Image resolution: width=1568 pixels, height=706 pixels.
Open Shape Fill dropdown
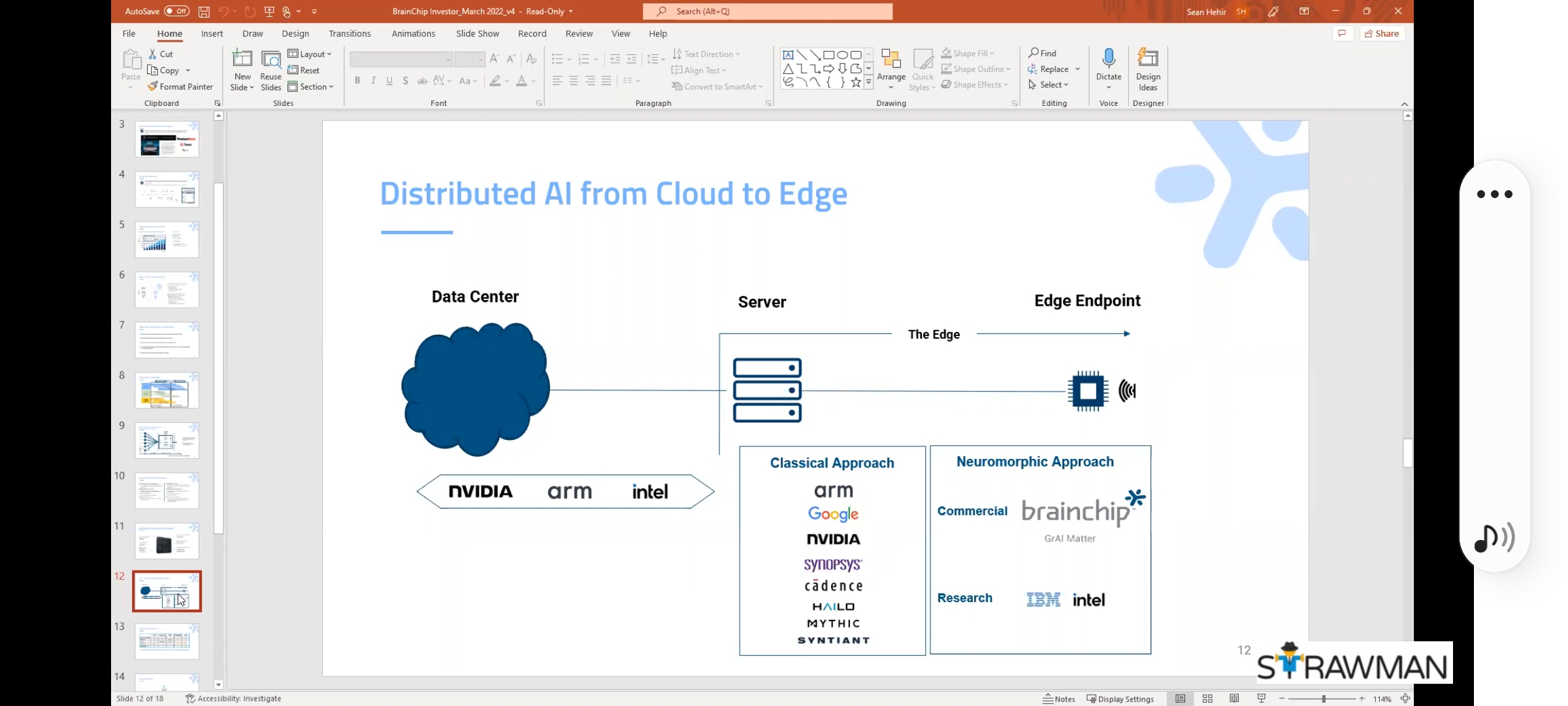(968, 53)
